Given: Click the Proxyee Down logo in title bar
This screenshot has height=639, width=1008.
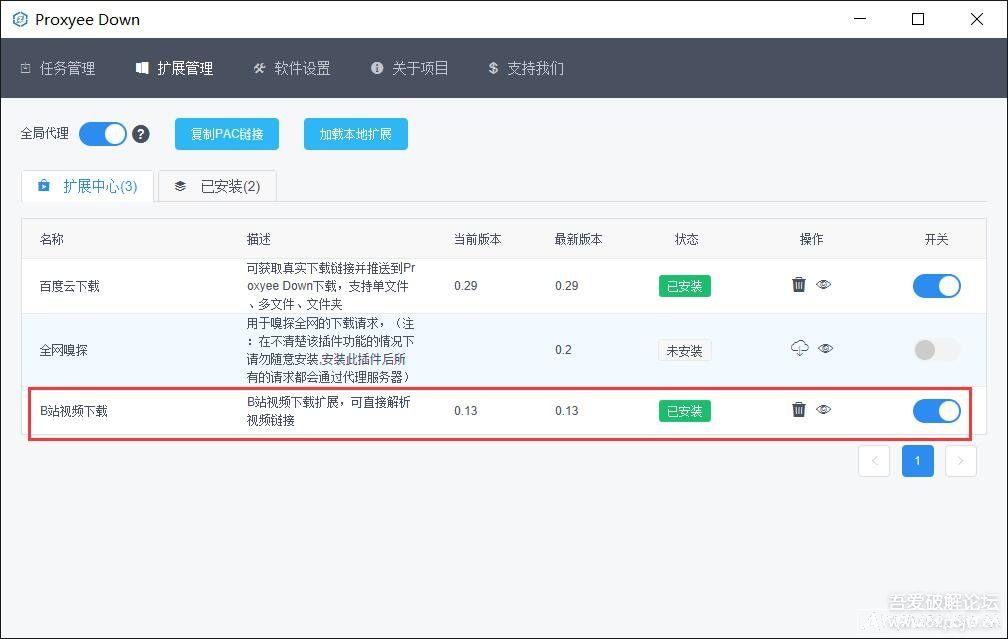Looking at the screenshot, I should (20, 20).
